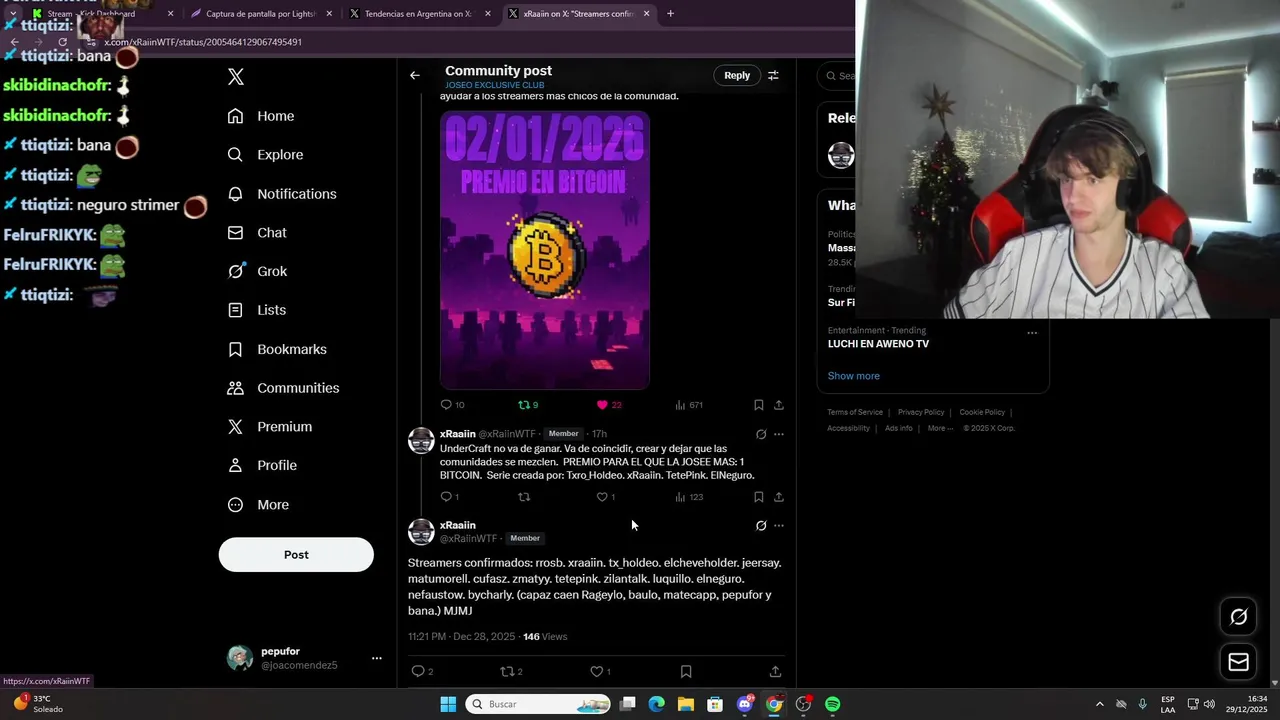Open account options dots next to pepufor
This screenshot has height=720, width=1280.
[377, 658]
